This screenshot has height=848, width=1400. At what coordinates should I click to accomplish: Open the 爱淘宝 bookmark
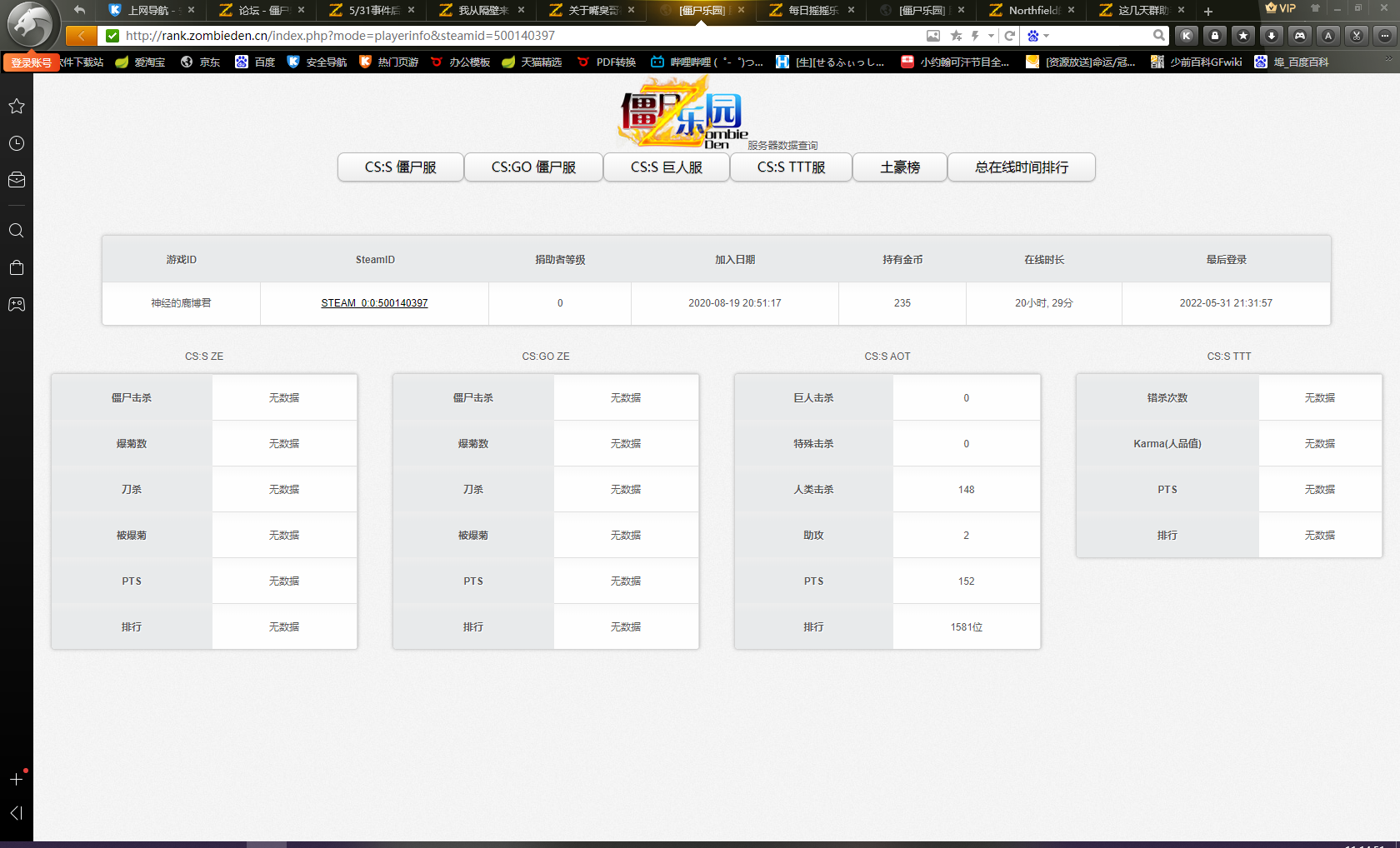[x=141, y=62]
